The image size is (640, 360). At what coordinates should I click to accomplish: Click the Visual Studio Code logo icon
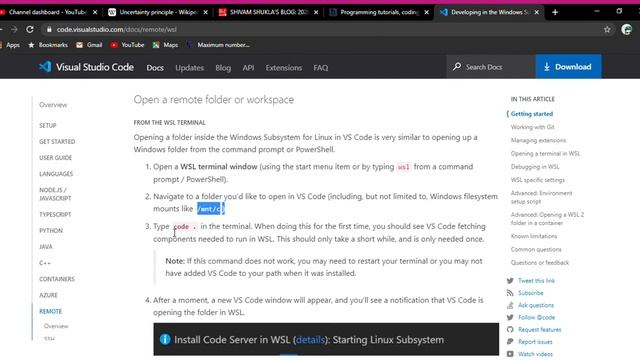[45, 67]
